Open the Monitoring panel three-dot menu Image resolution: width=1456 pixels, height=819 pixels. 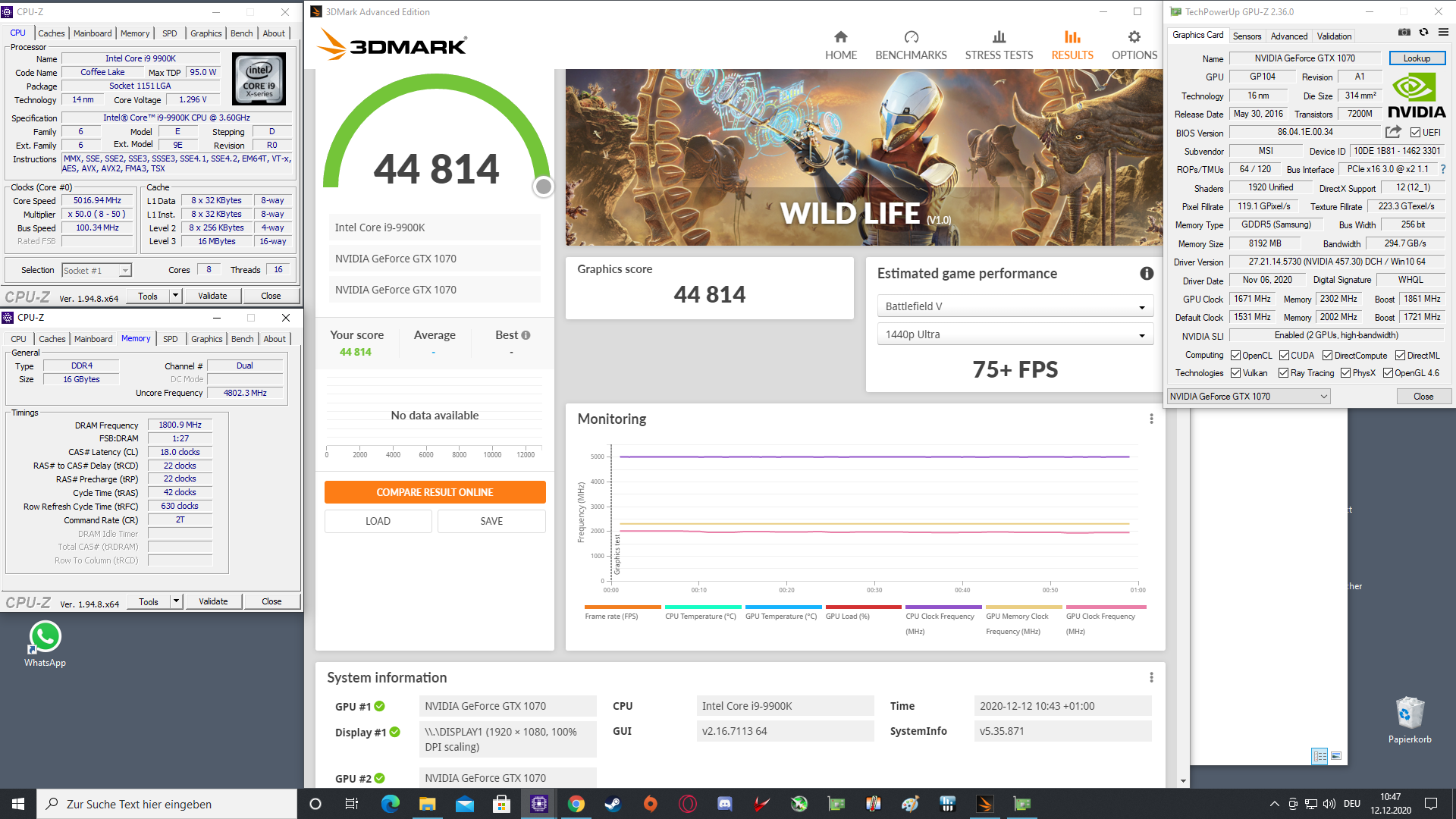(x=1151, y=419)
